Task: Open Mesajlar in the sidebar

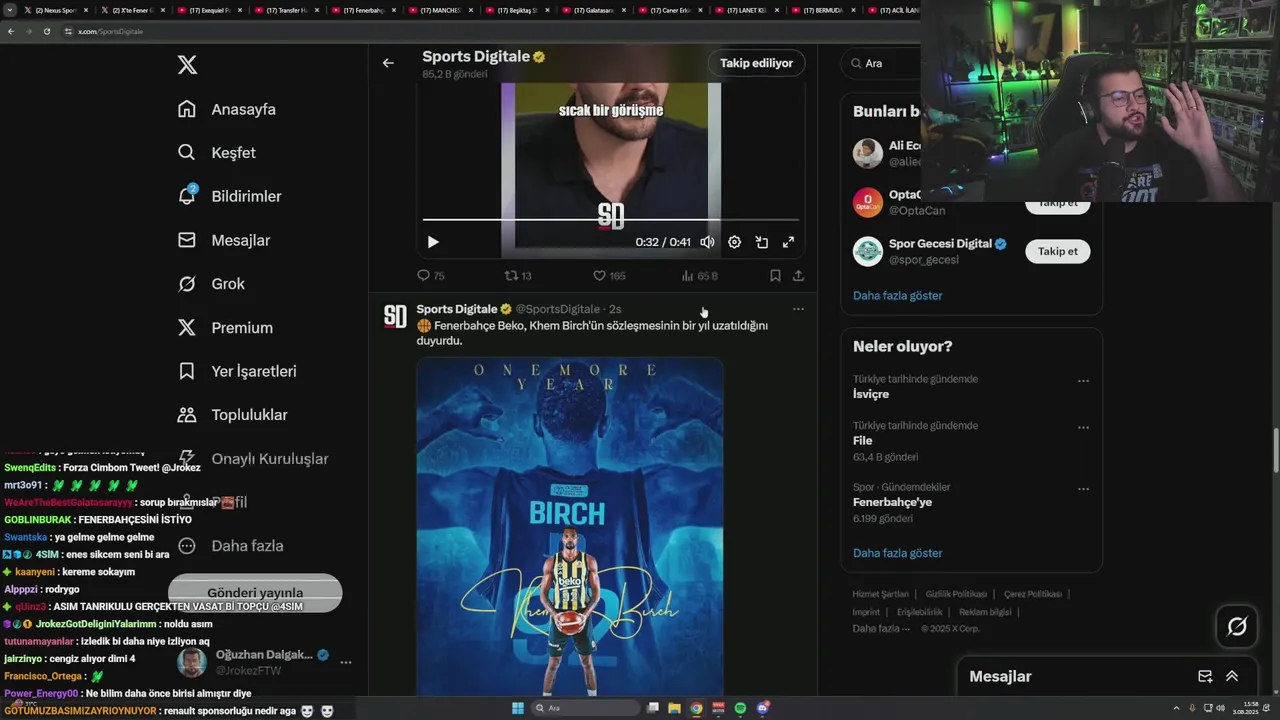Action: click(224, 240)
